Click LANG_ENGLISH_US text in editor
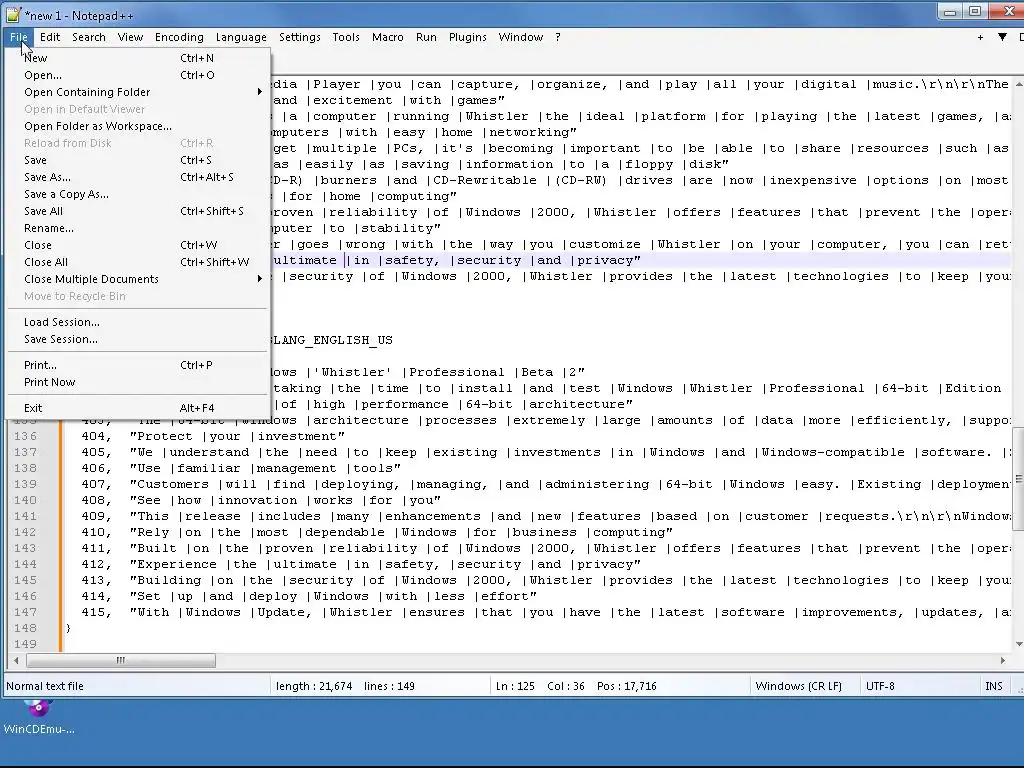 coord(331,340)
